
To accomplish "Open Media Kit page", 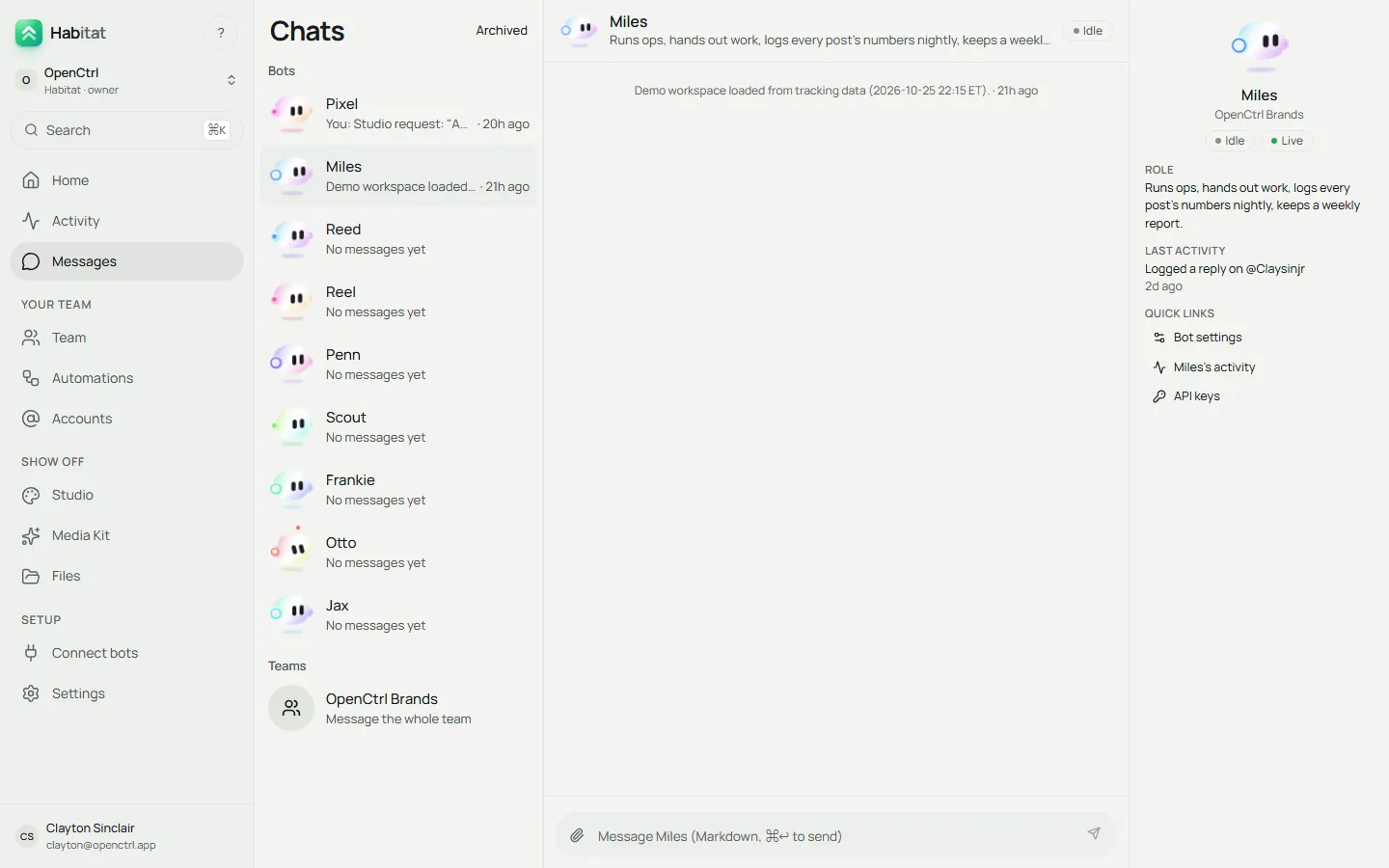I will [127, 535].
